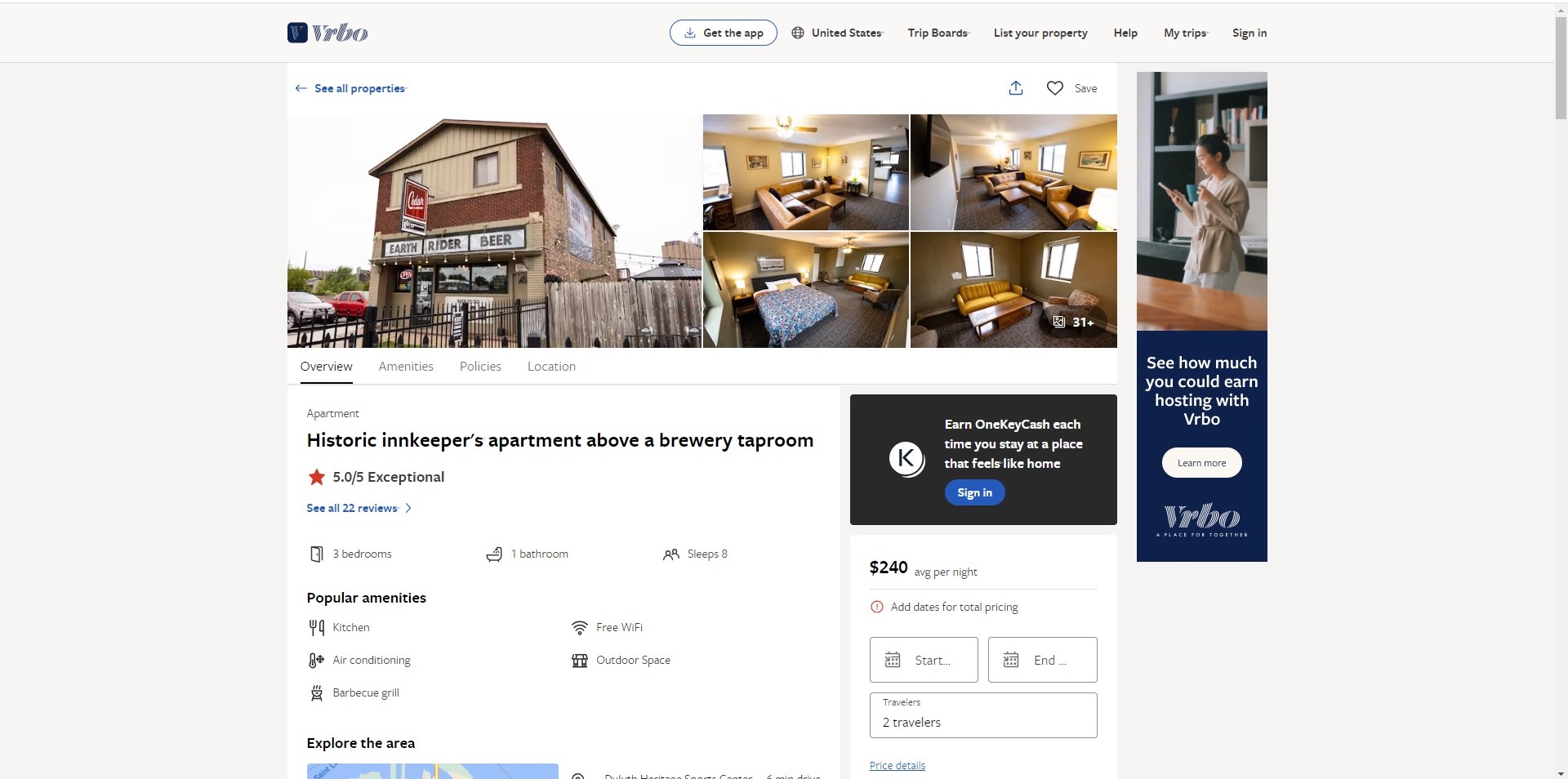Click the Air conditioning thermometer icon
The width and height of the screenshot is (1568, 779).
pyautogui.click(x=317, y=661)
